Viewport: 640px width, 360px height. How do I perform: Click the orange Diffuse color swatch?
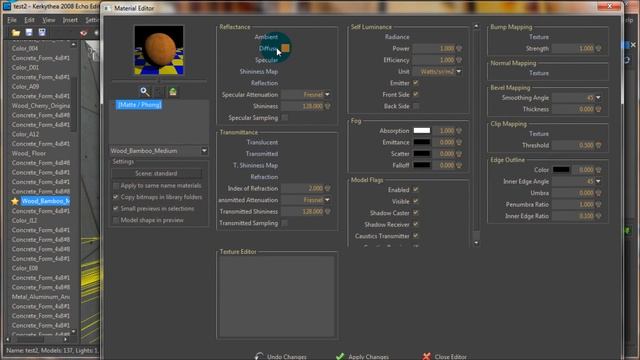[285, 48]
